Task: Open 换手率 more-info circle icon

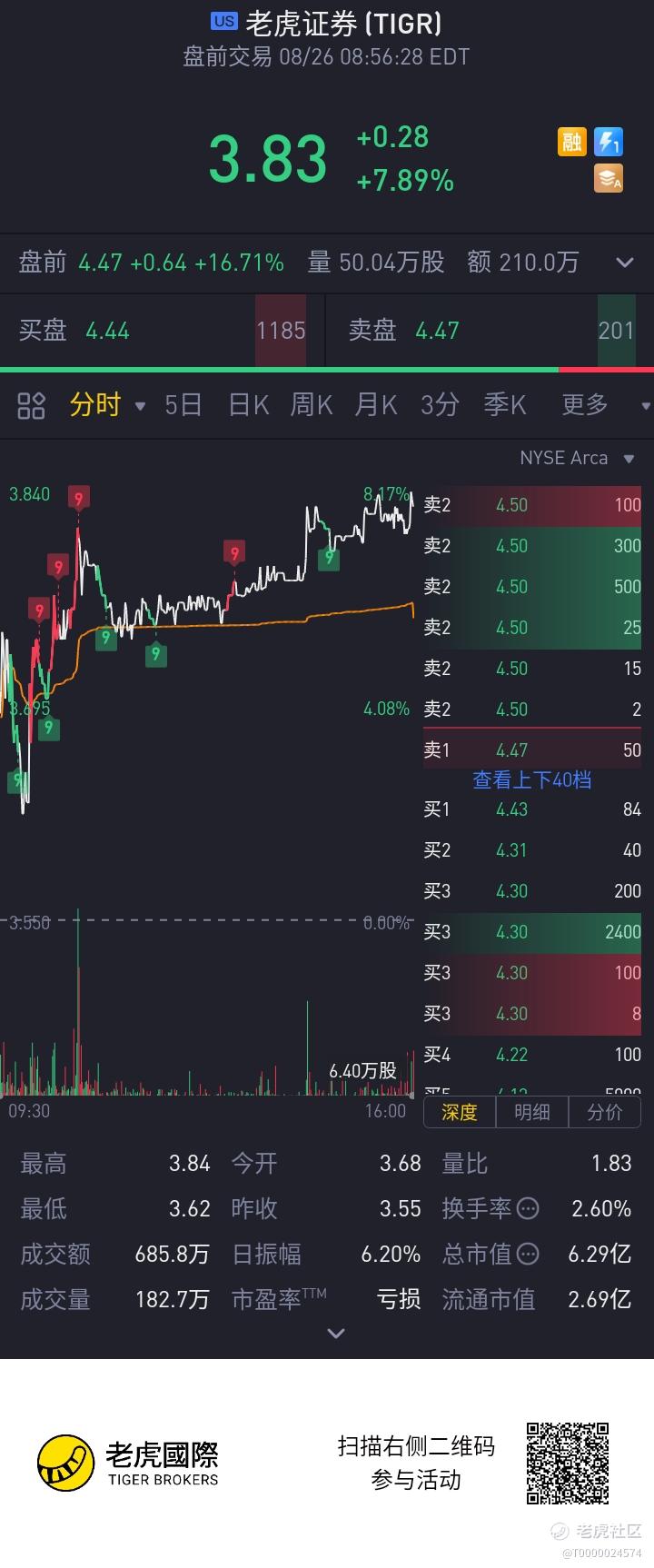Action: [x=528, y=1209]
